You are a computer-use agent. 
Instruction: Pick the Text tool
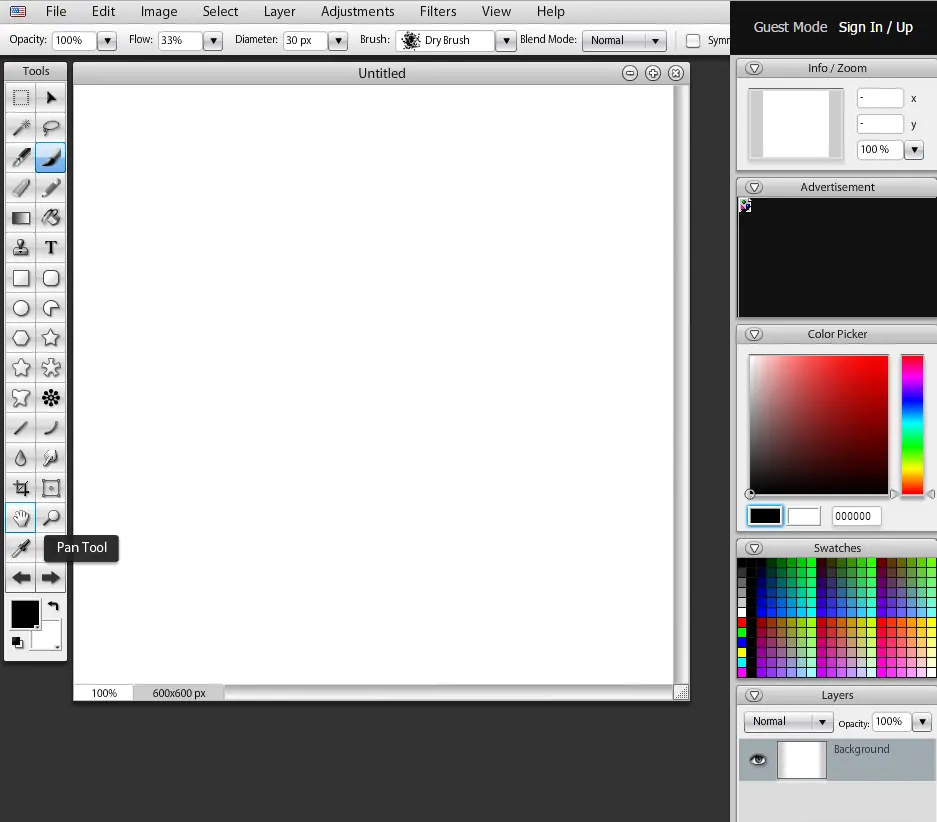coord(51,248)
